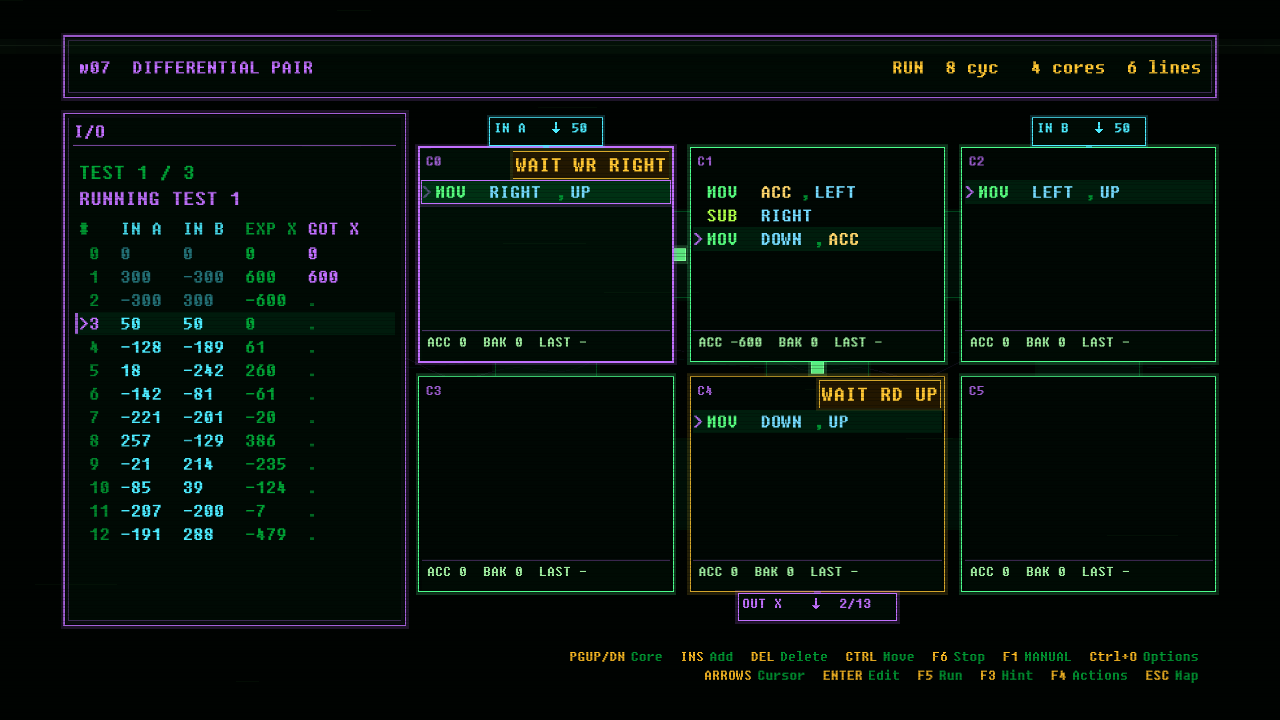Click the ACC -600 register in core C1
1280x720 pixels.
pyautogui.click(x=730, y=342)
